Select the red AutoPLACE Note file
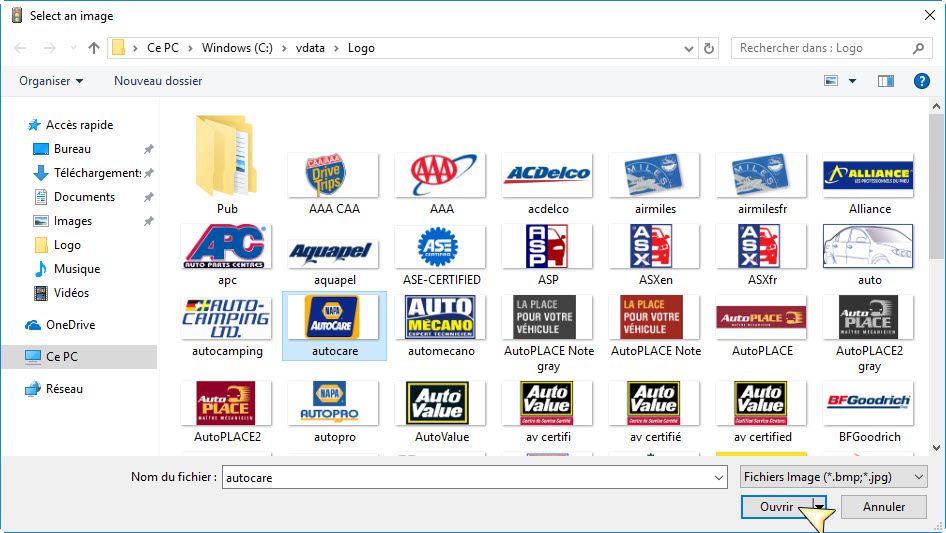Screen dimensions: 946x533 click(x=655, y=318)
